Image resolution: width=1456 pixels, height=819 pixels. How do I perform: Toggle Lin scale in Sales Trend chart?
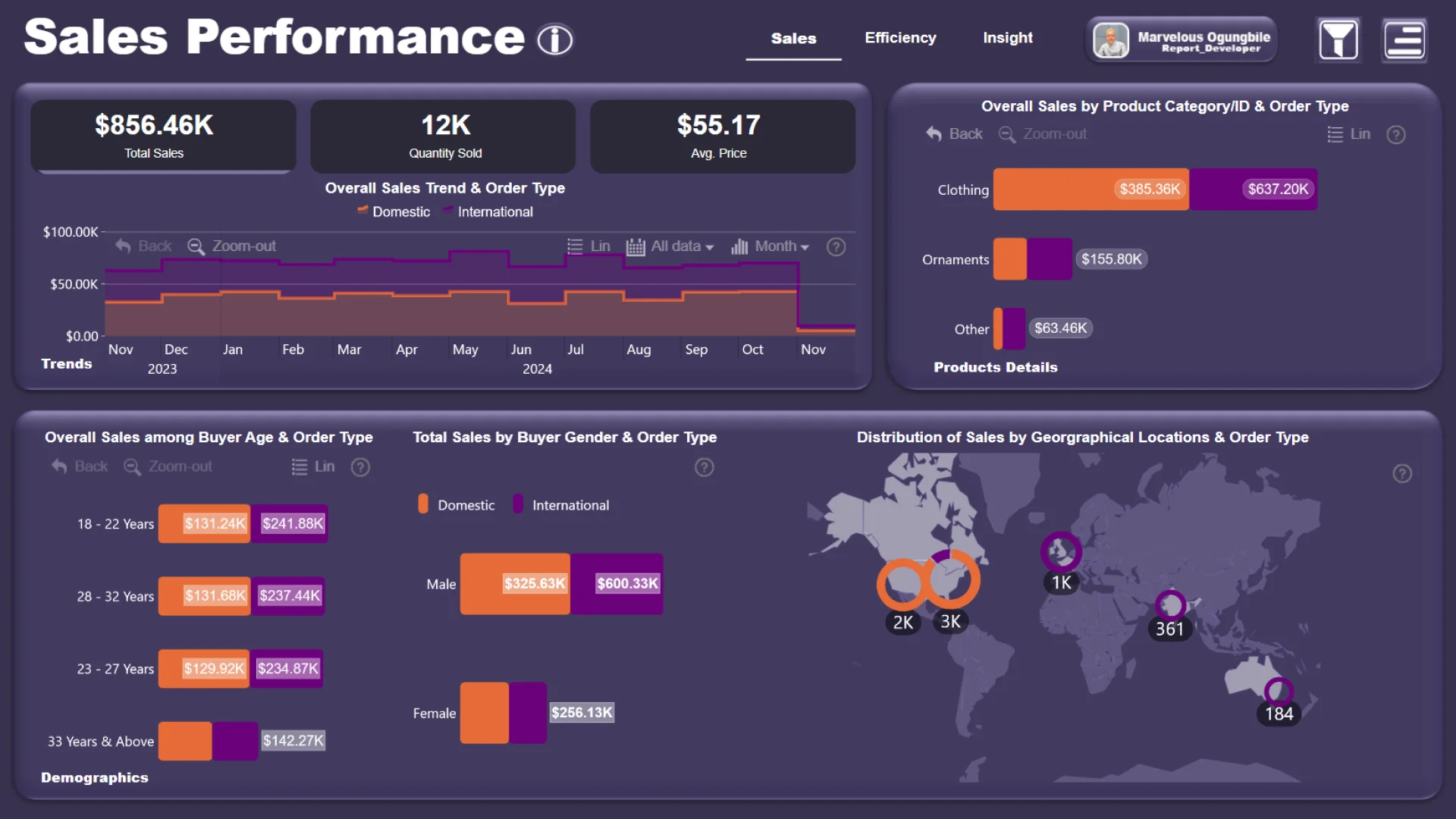click(588, 246)
